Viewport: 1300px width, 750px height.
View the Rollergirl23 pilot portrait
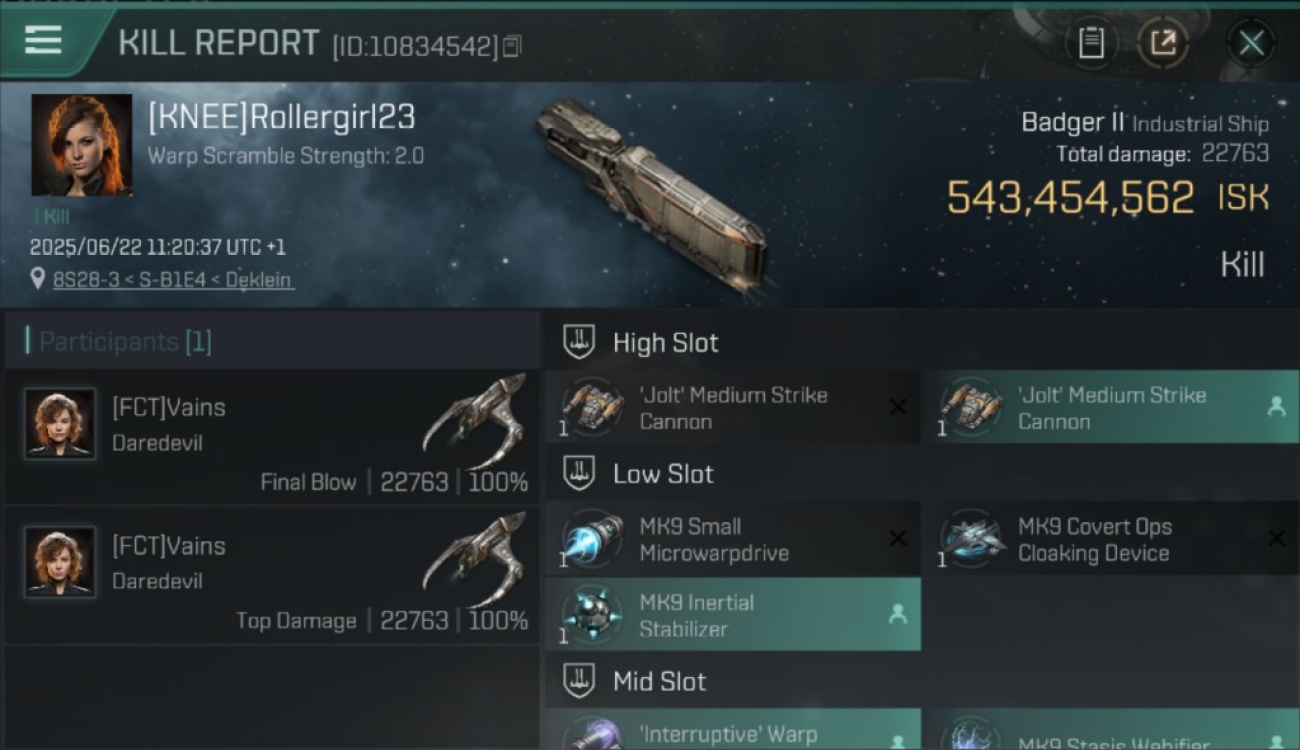pos(81,145)
